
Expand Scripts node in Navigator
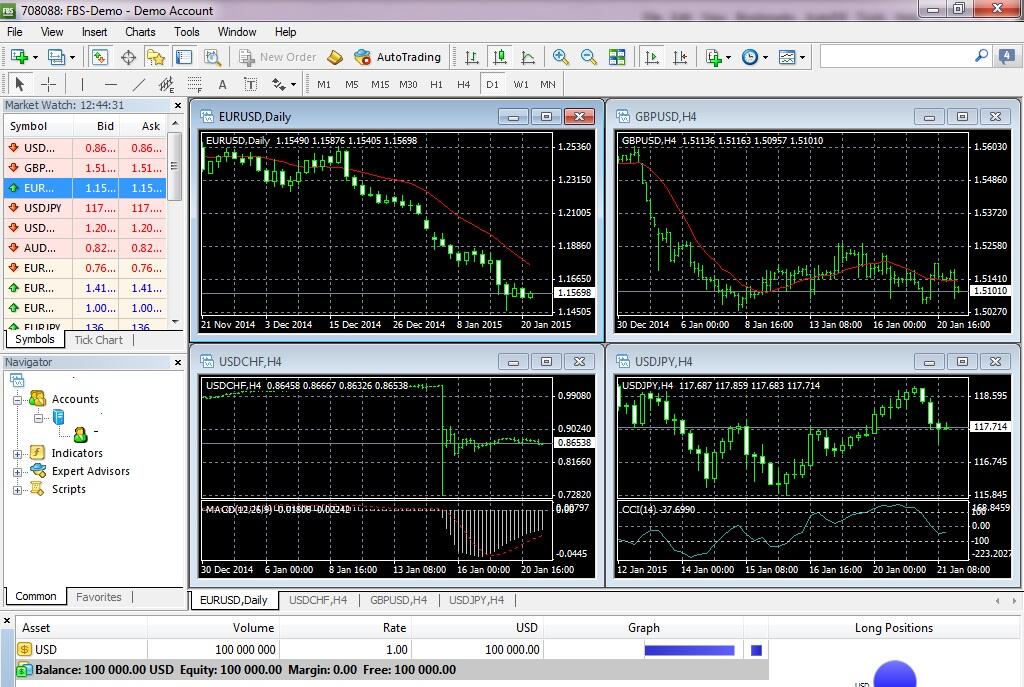click(18, 490)
